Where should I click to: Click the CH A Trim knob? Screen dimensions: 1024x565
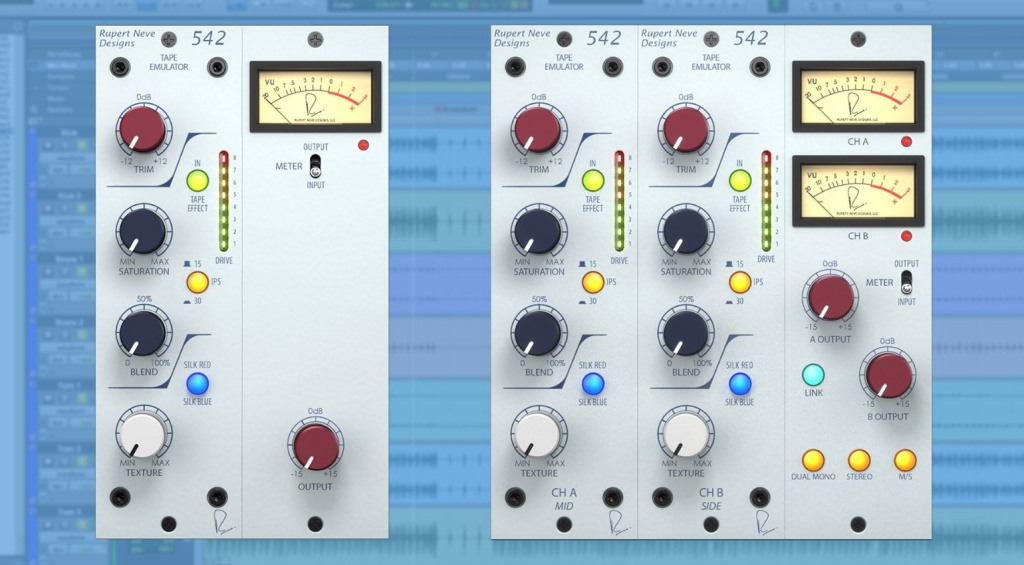pyautogui.click(x=538, y=129)
